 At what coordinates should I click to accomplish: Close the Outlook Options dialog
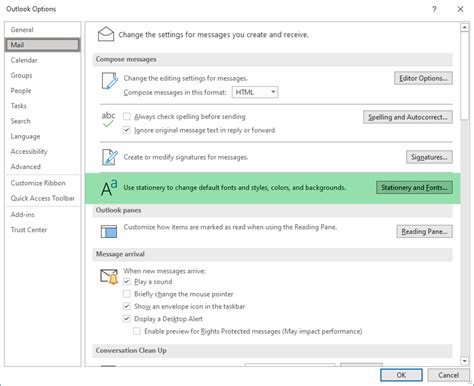click(x=460, y=9)
